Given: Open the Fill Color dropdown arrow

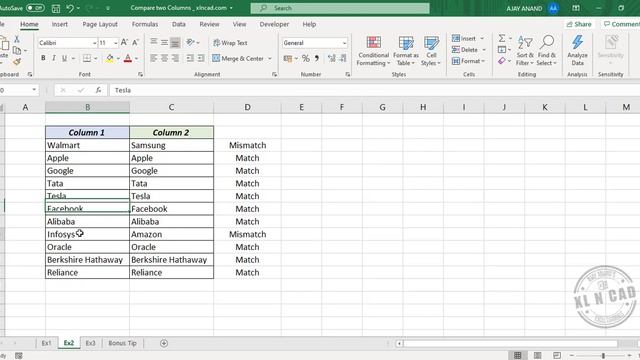Looking at the screenshot, I should tap(118, 59).
